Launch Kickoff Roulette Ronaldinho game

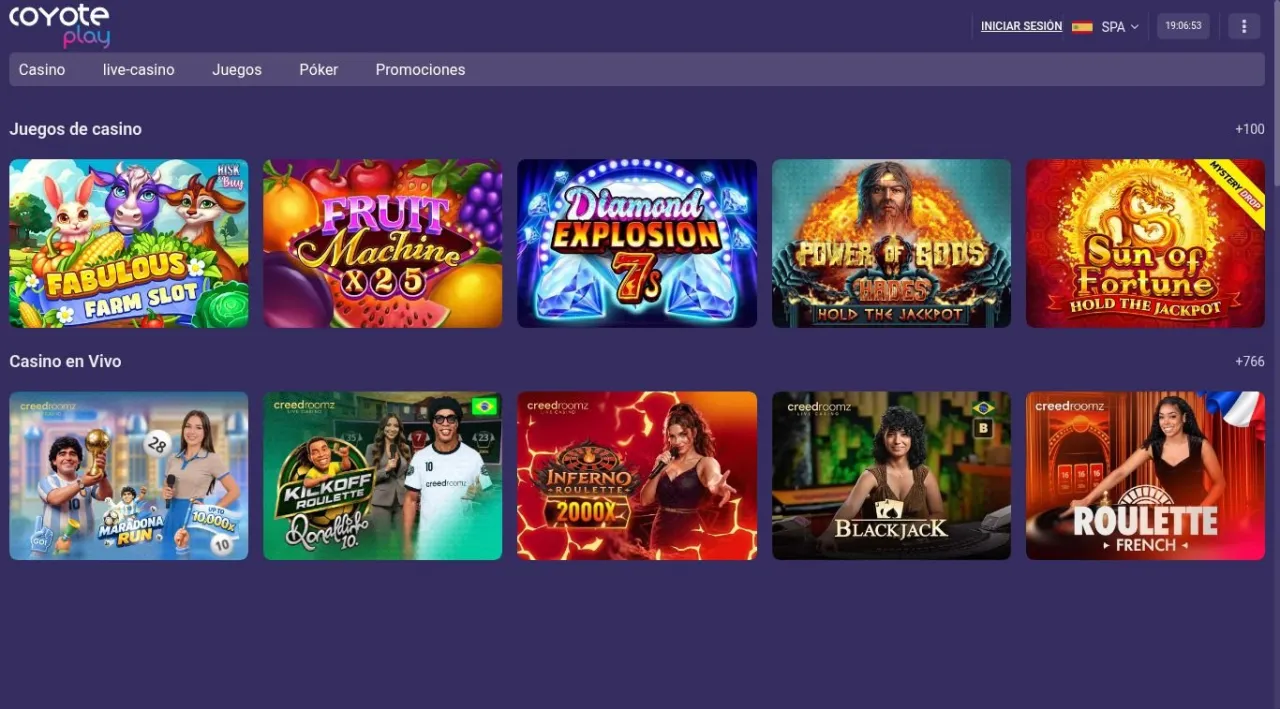click(383, 475)
